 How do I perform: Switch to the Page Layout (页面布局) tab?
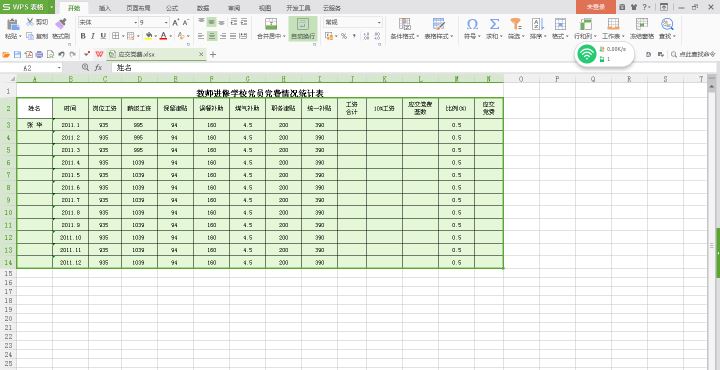[138, 8]
